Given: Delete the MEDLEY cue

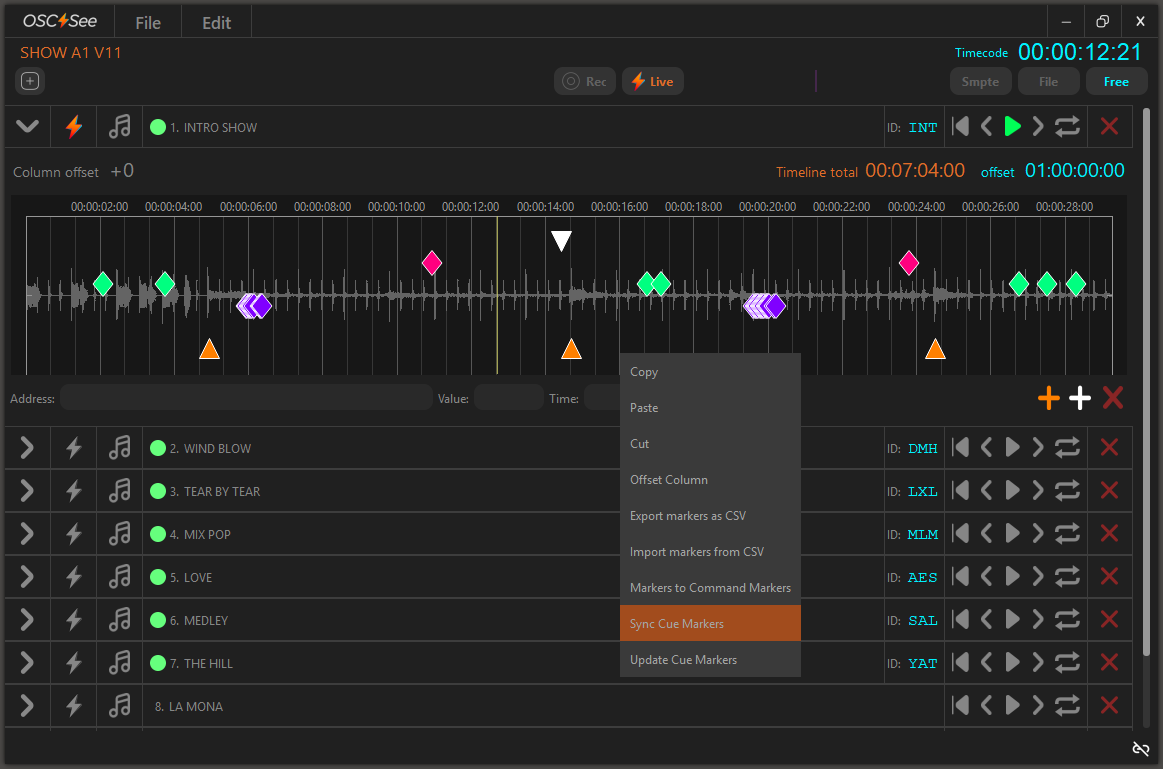Looking at the screenshot, I should 1110,619.
